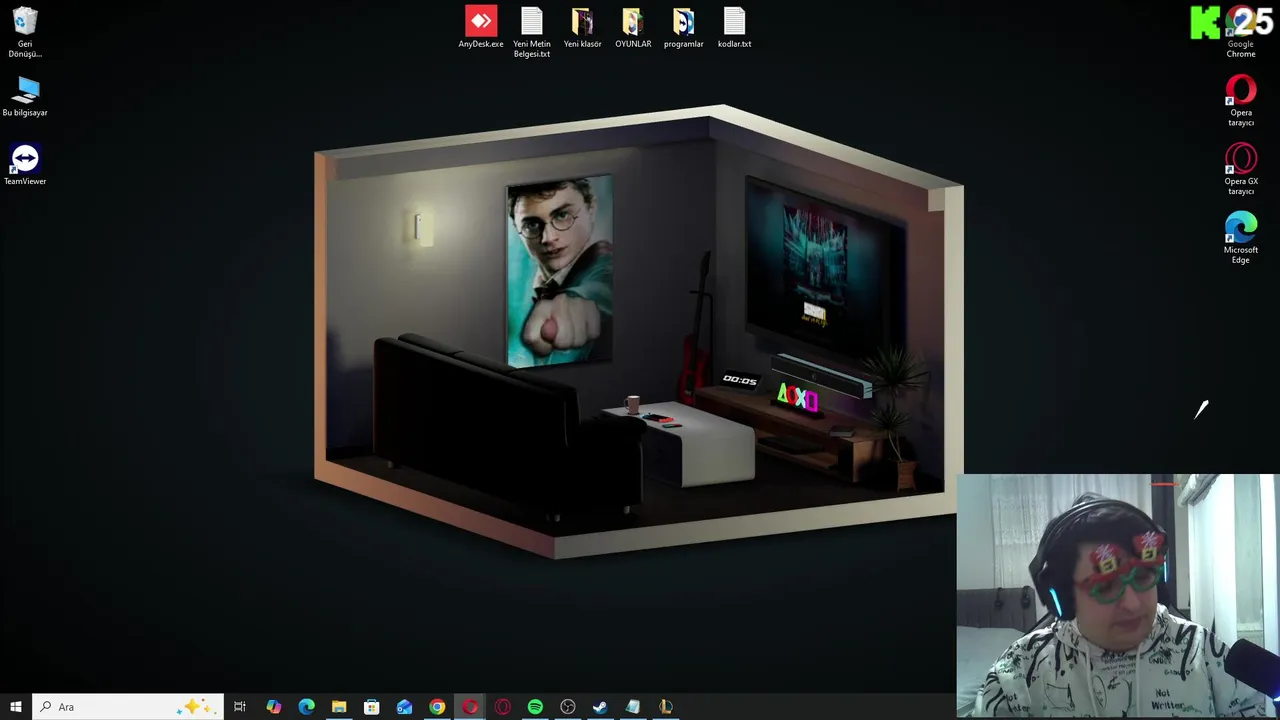Screen dimensions: 1280x720
Task: Open Google Chrome from the taskbar
Action: (x=437, y=707)
